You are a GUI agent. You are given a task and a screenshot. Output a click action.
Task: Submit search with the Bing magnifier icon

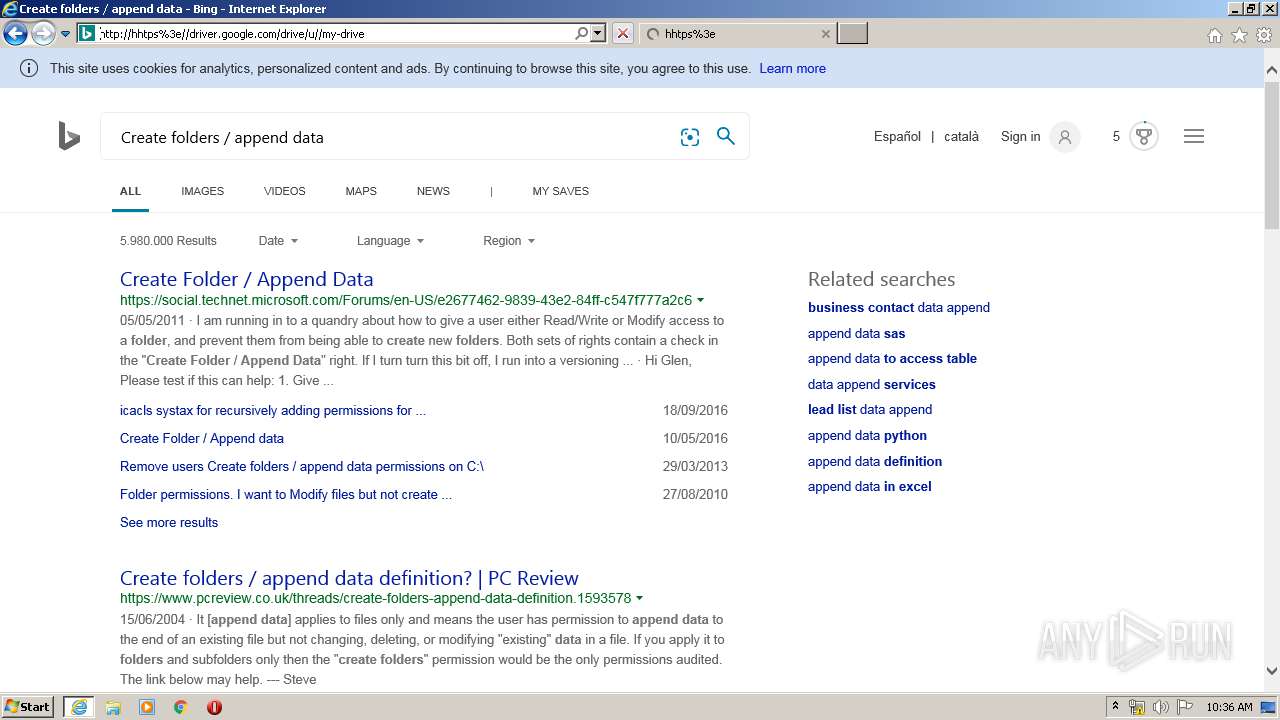coord(726,137)
